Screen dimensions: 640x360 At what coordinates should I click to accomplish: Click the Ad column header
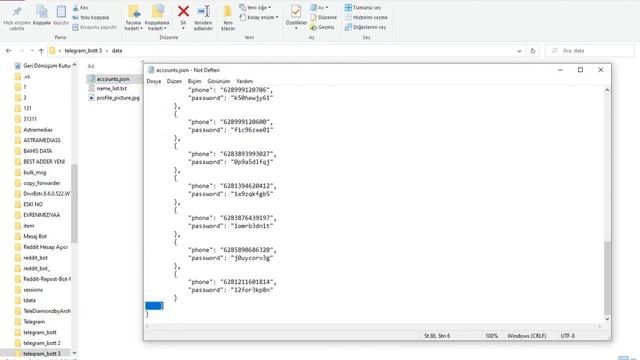[91, 66]
